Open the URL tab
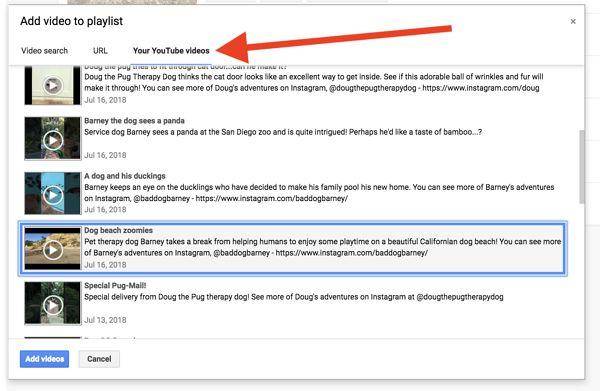The width and height of the screenshot is (600, 391). [x=100, y=51]
